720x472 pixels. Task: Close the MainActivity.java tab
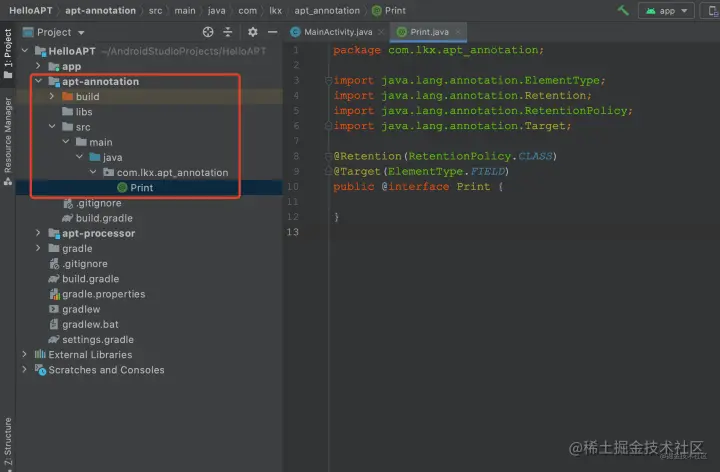click(x=381, y=32)
